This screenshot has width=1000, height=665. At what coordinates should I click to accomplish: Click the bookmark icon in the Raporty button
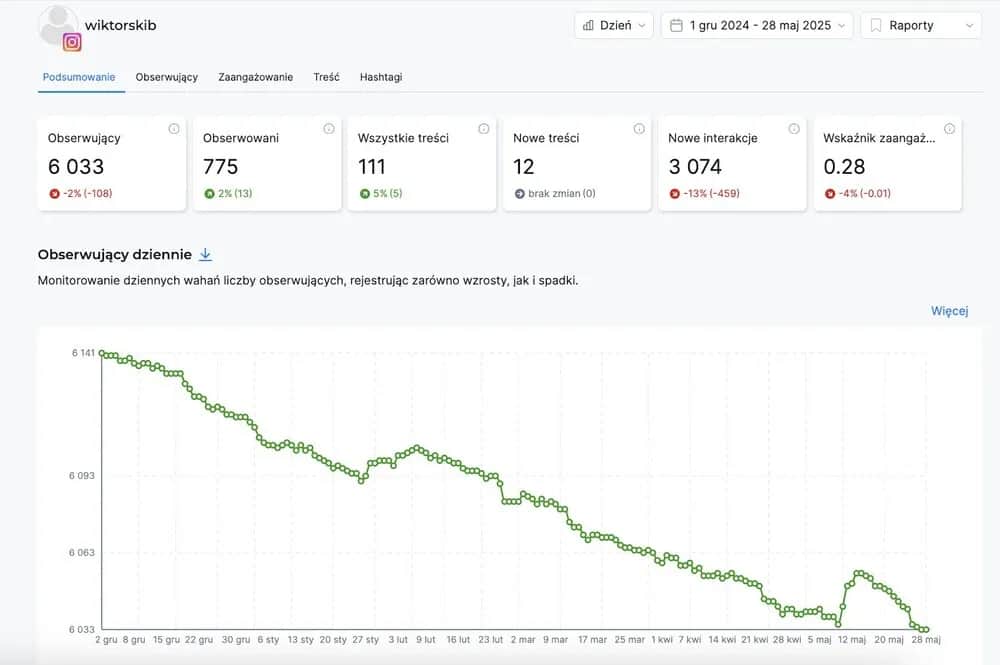tap(875, 24)
